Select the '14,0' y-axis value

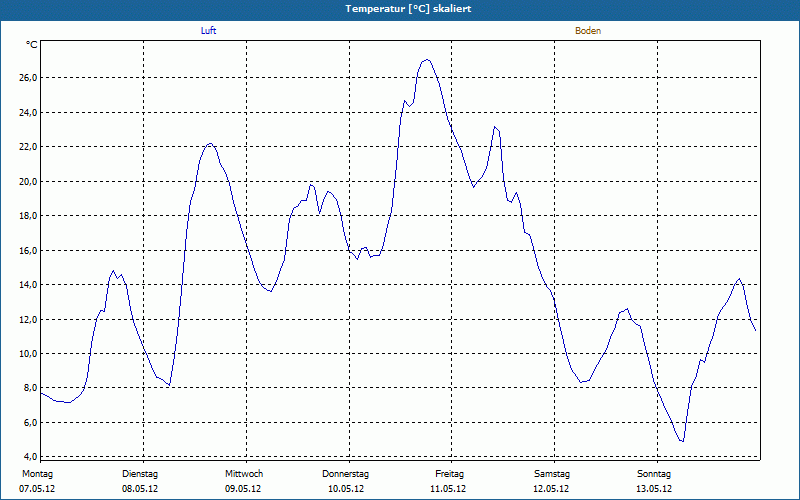coord(29,285)
